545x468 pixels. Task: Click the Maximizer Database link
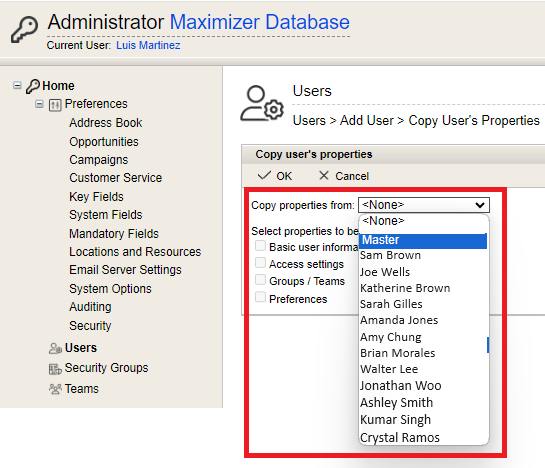(260, 22)
